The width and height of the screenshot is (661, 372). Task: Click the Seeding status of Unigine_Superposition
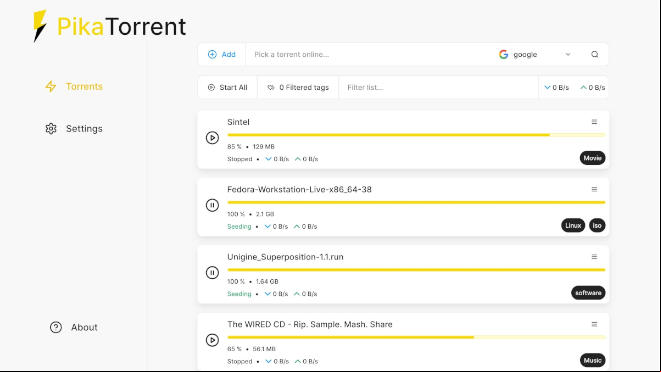pyautogui.click(x=239, y=294)
